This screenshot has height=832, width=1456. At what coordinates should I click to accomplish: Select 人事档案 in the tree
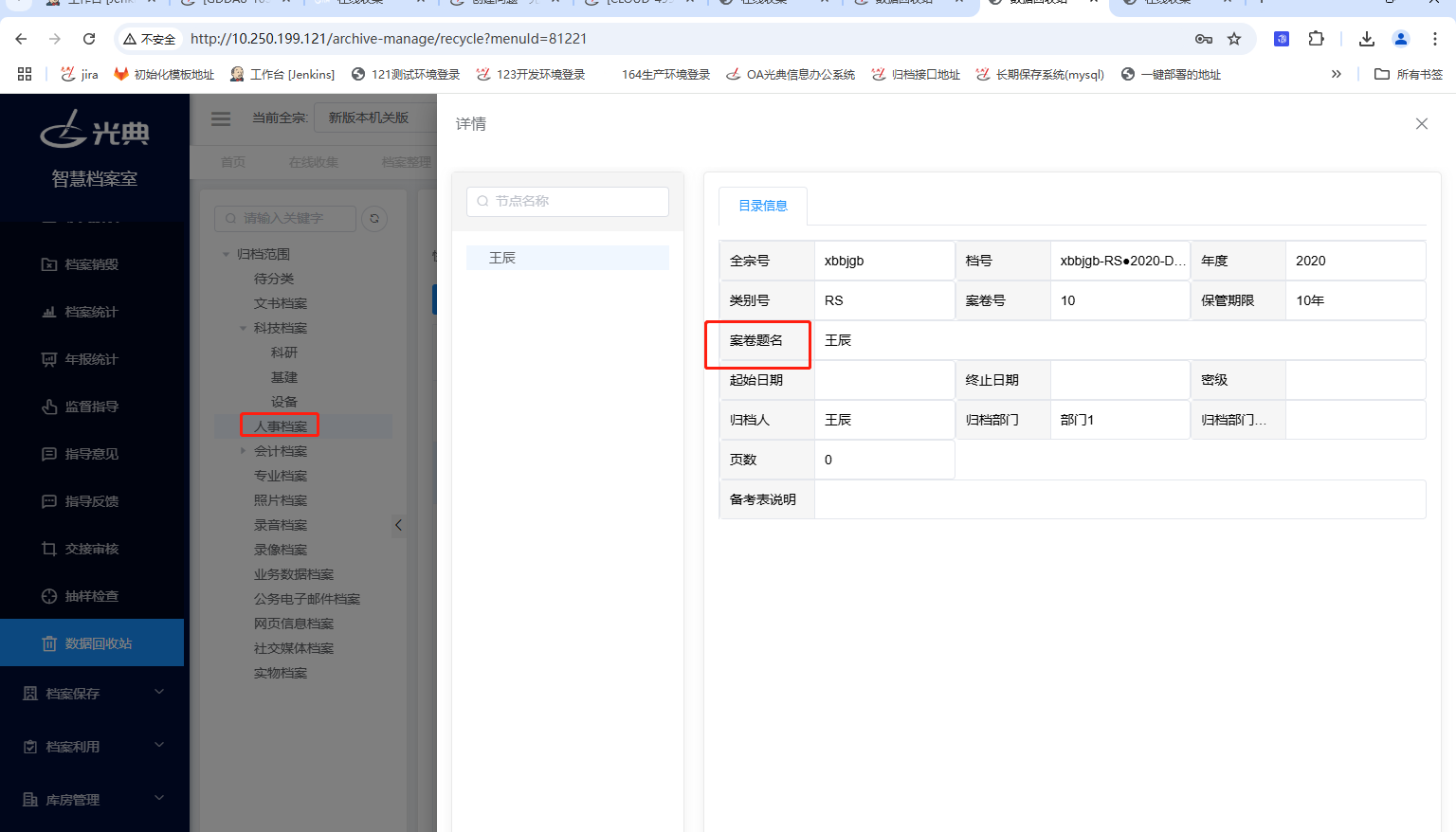tap(281, 426)
